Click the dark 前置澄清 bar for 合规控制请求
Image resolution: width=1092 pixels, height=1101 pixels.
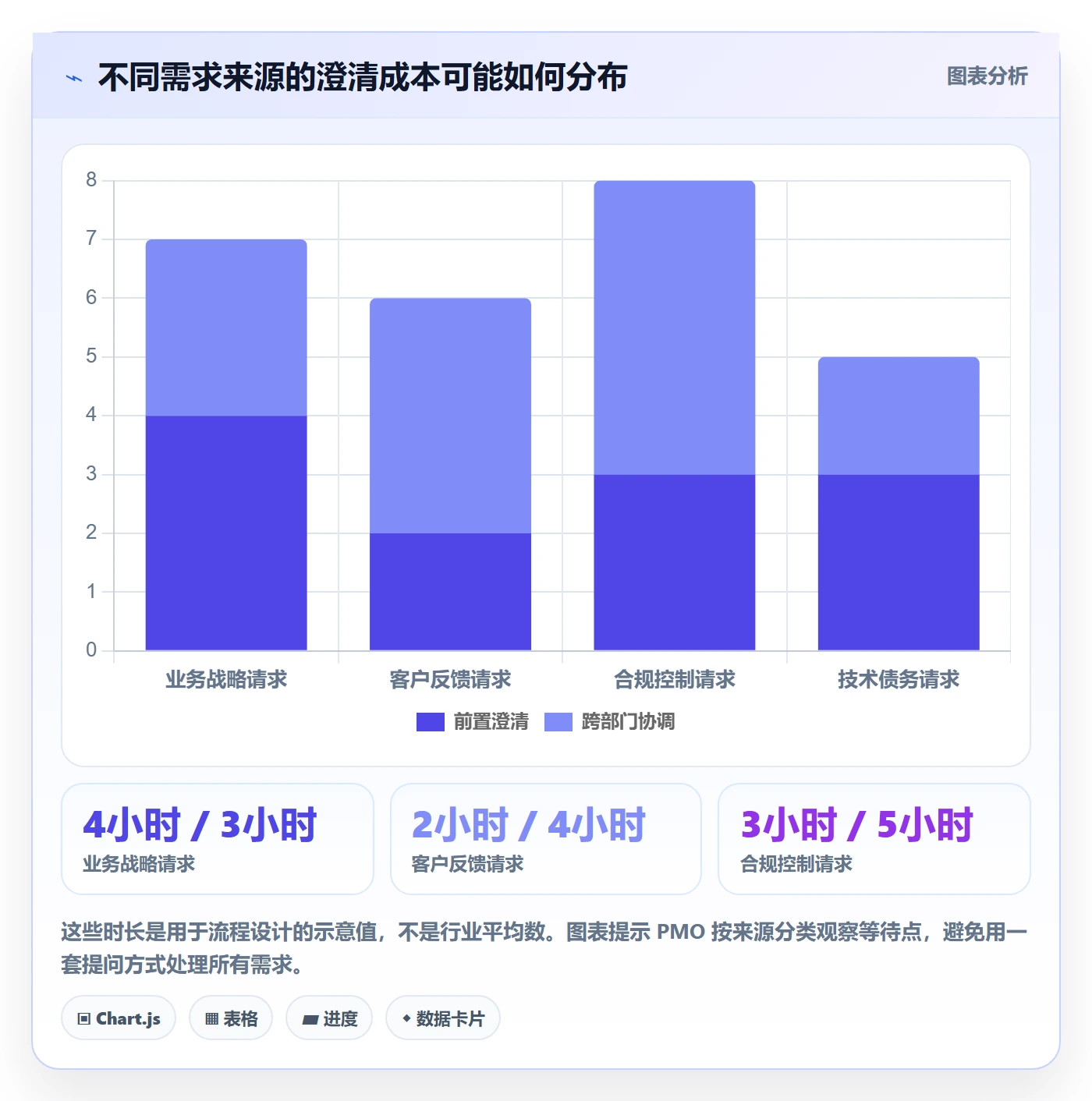tap(675, 562)
